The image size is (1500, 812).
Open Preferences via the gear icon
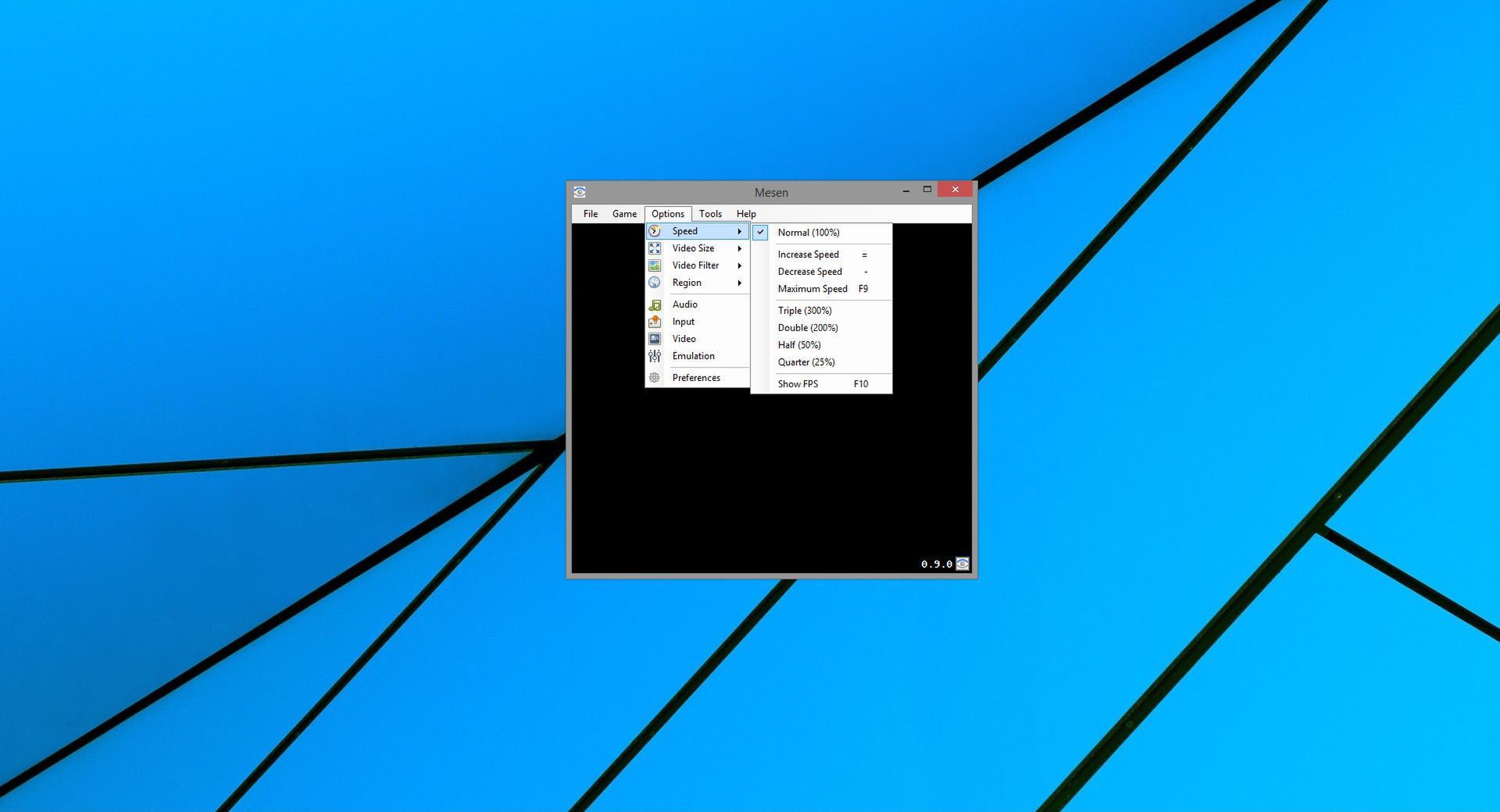(655, 377)
